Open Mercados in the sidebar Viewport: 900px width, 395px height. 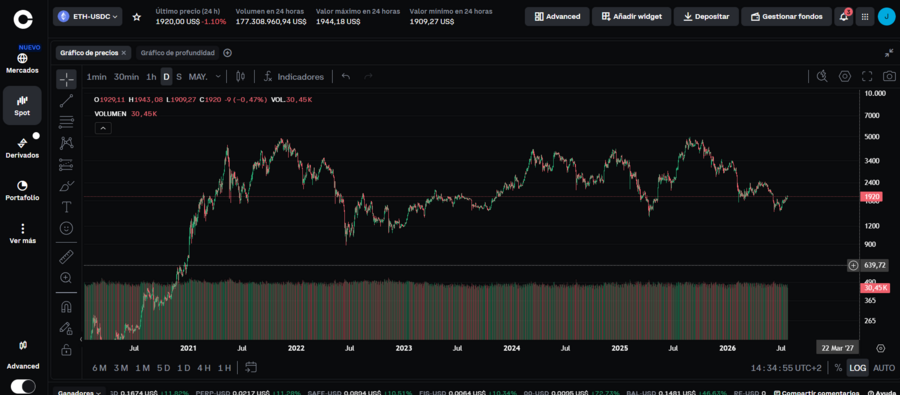pos(22,63)
